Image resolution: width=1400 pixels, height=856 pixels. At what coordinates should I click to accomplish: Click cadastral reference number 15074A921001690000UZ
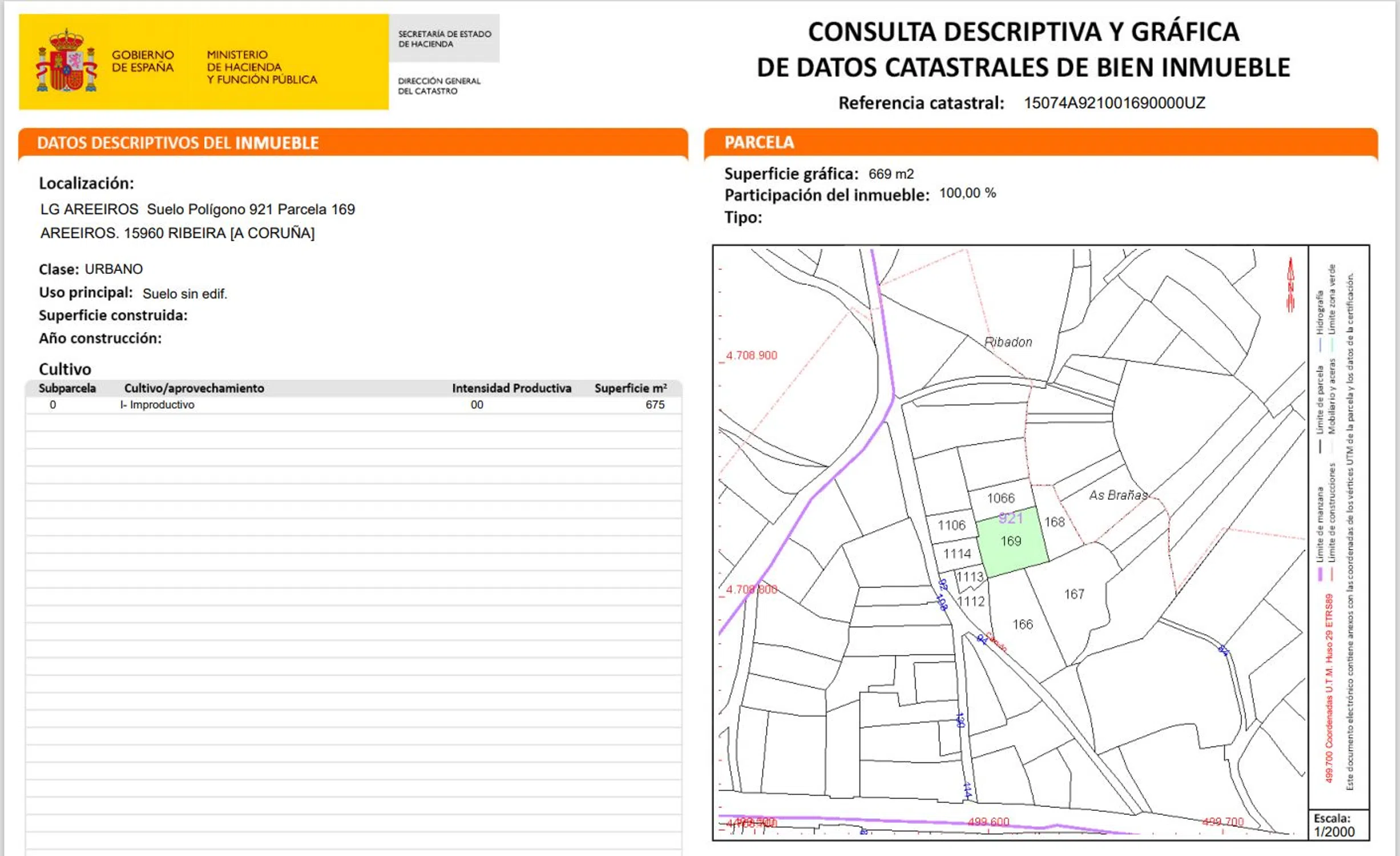coord(1113,103)
